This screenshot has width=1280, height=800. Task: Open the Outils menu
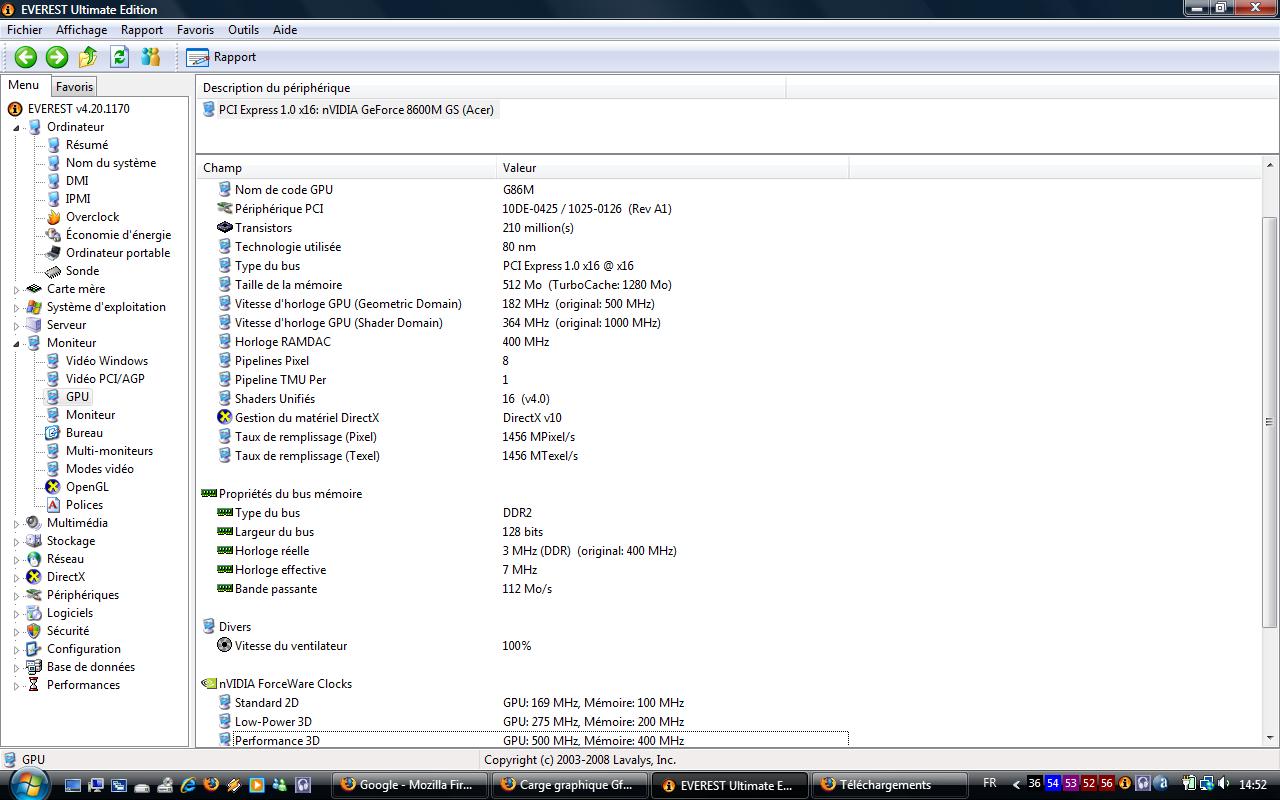pos(243,30)
